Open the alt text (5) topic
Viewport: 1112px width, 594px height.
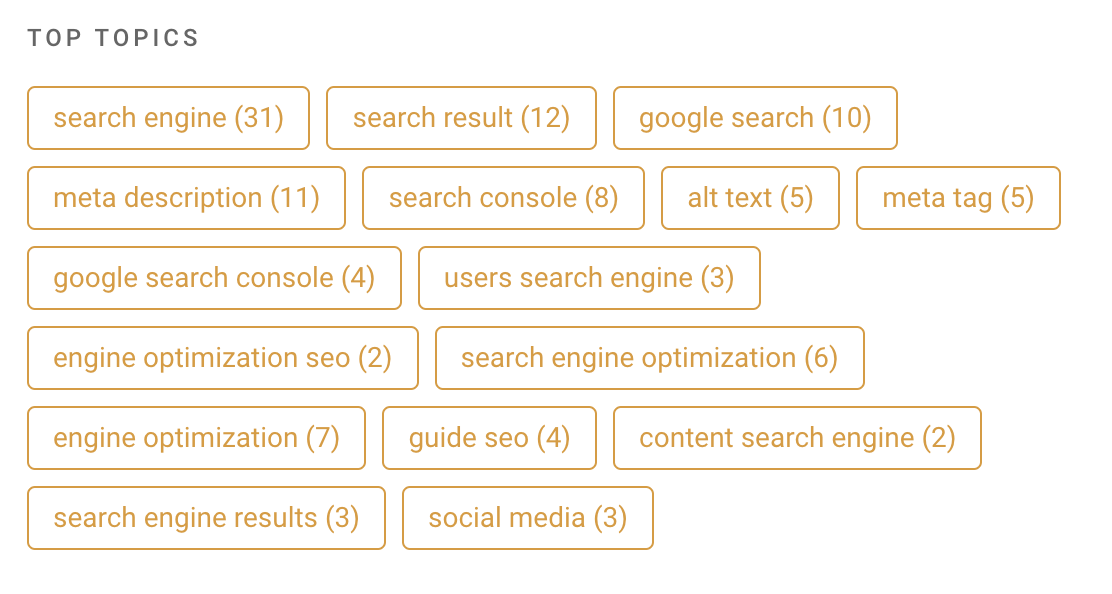(x=750, y=198)
